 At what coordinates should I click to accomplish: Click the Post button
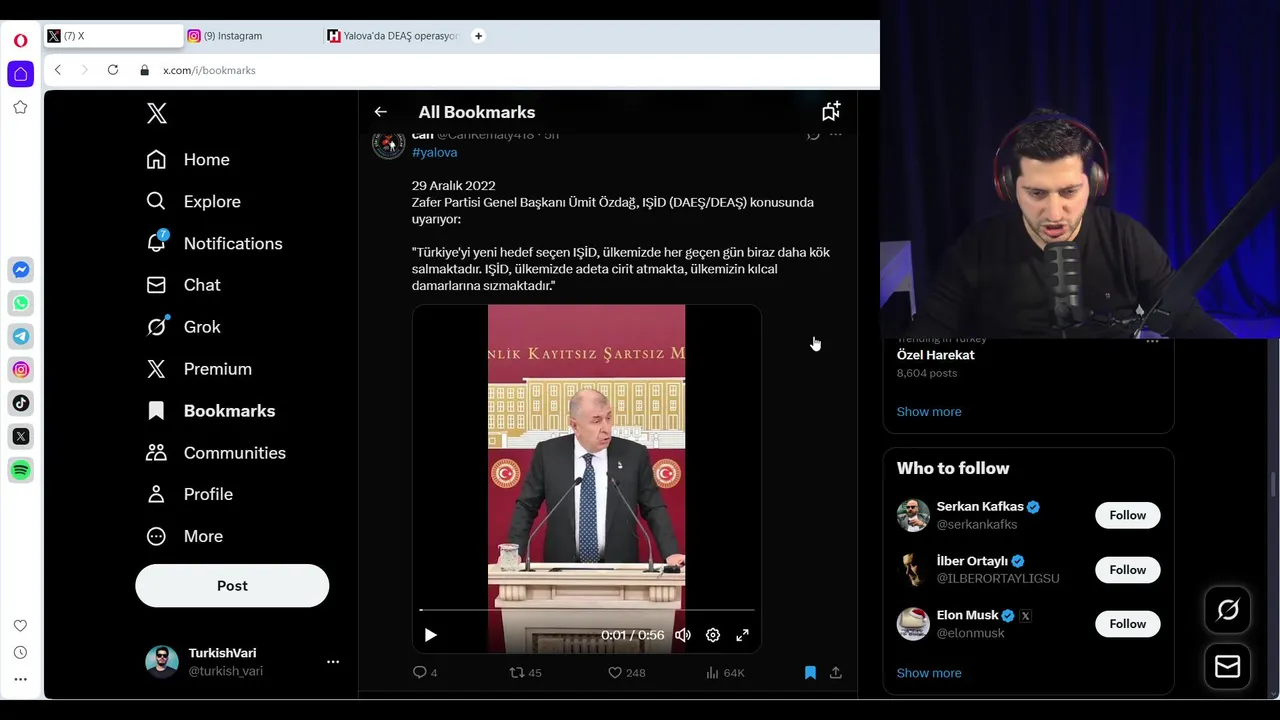click(x=232, y=586)
